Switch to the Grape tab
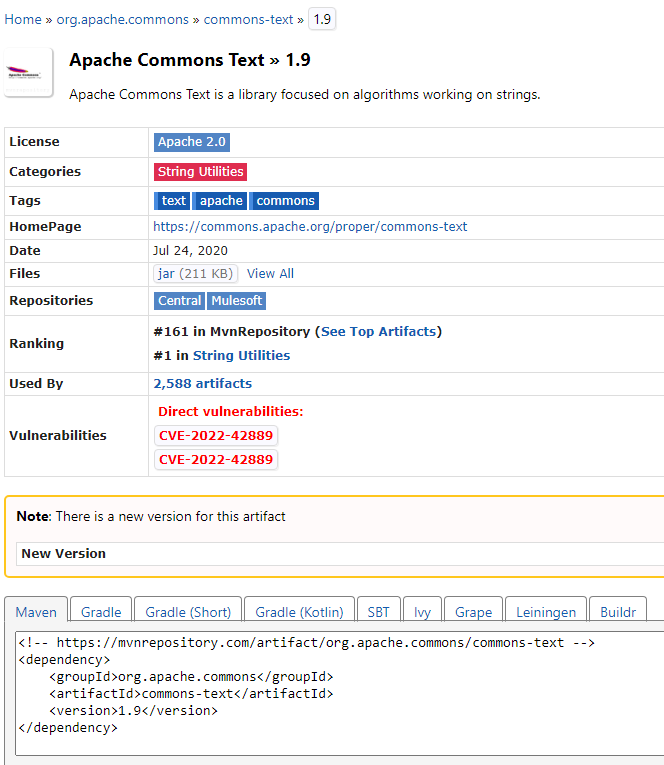Viewport: 664px width, 765px height. [x=473, y=609]
